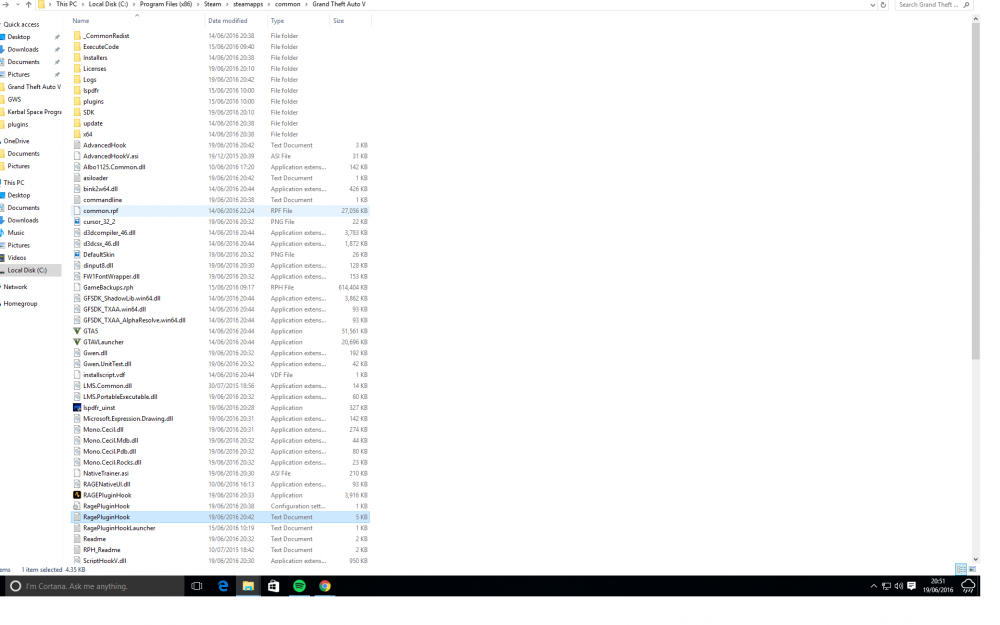
Task: Click Local Disk (C:) in breadcrumb path
Action: click(108, 4)
